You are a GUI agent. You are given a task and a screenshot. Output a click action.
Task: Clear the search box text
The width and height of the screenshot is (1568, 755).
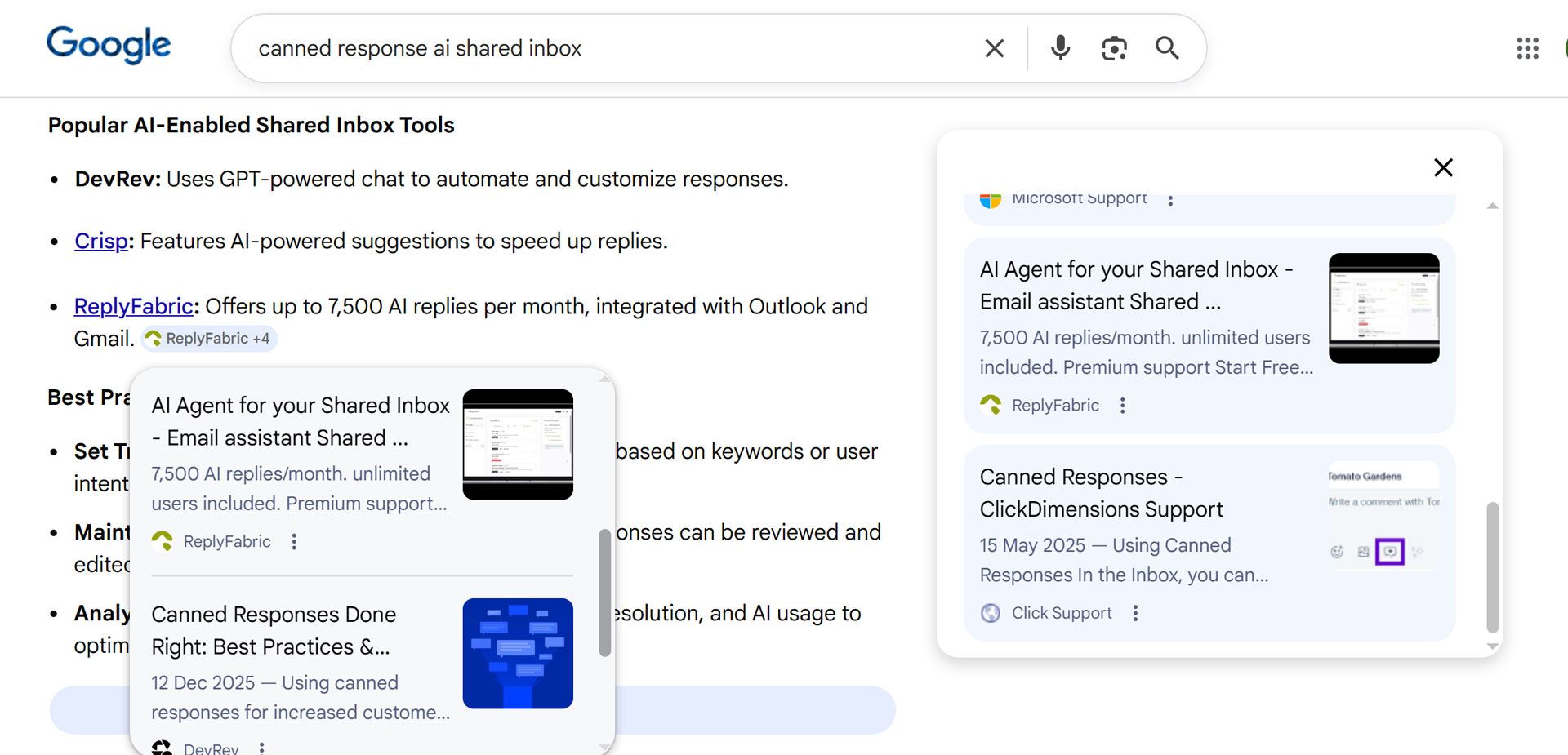994,48
